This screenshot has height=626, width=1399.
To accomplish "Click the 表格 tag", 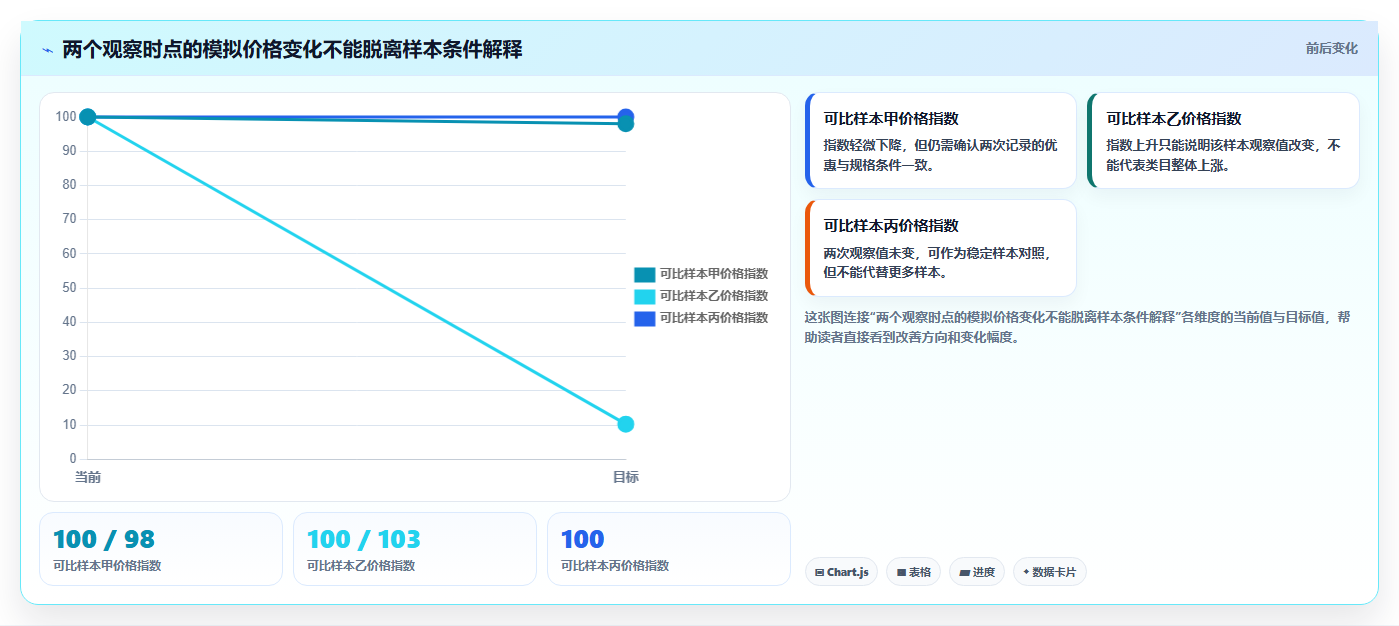I will click(x=913, y=572).
